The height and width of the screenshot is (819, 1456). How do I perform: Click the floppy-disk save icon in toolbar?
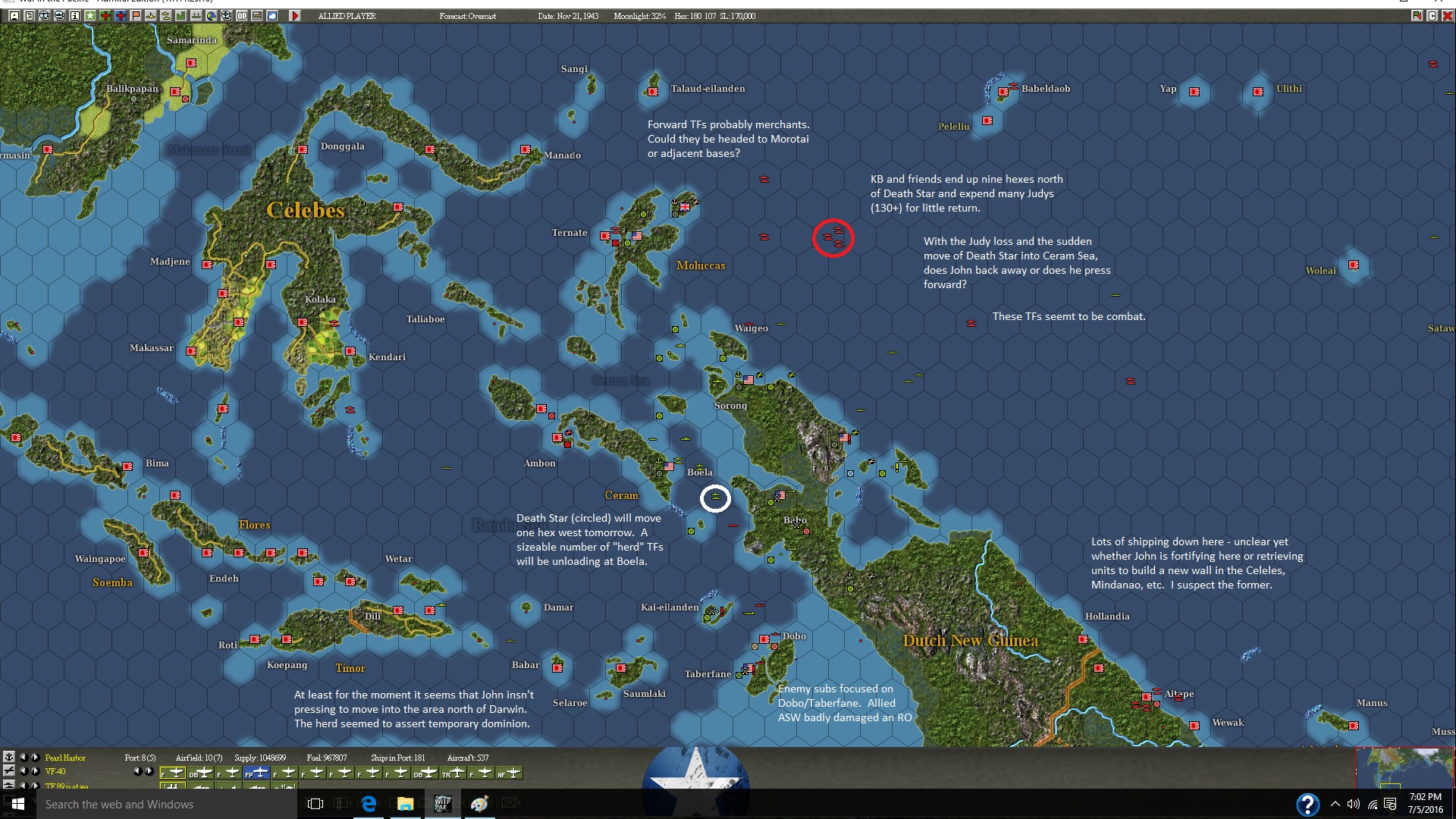[14, 16]
